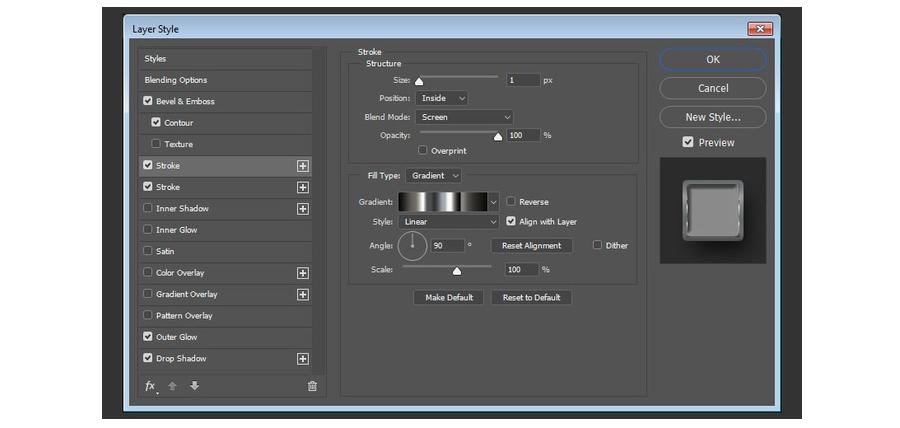Click the move effect down arrow
The height and width of the screenshot is (428, 900).
194,386
